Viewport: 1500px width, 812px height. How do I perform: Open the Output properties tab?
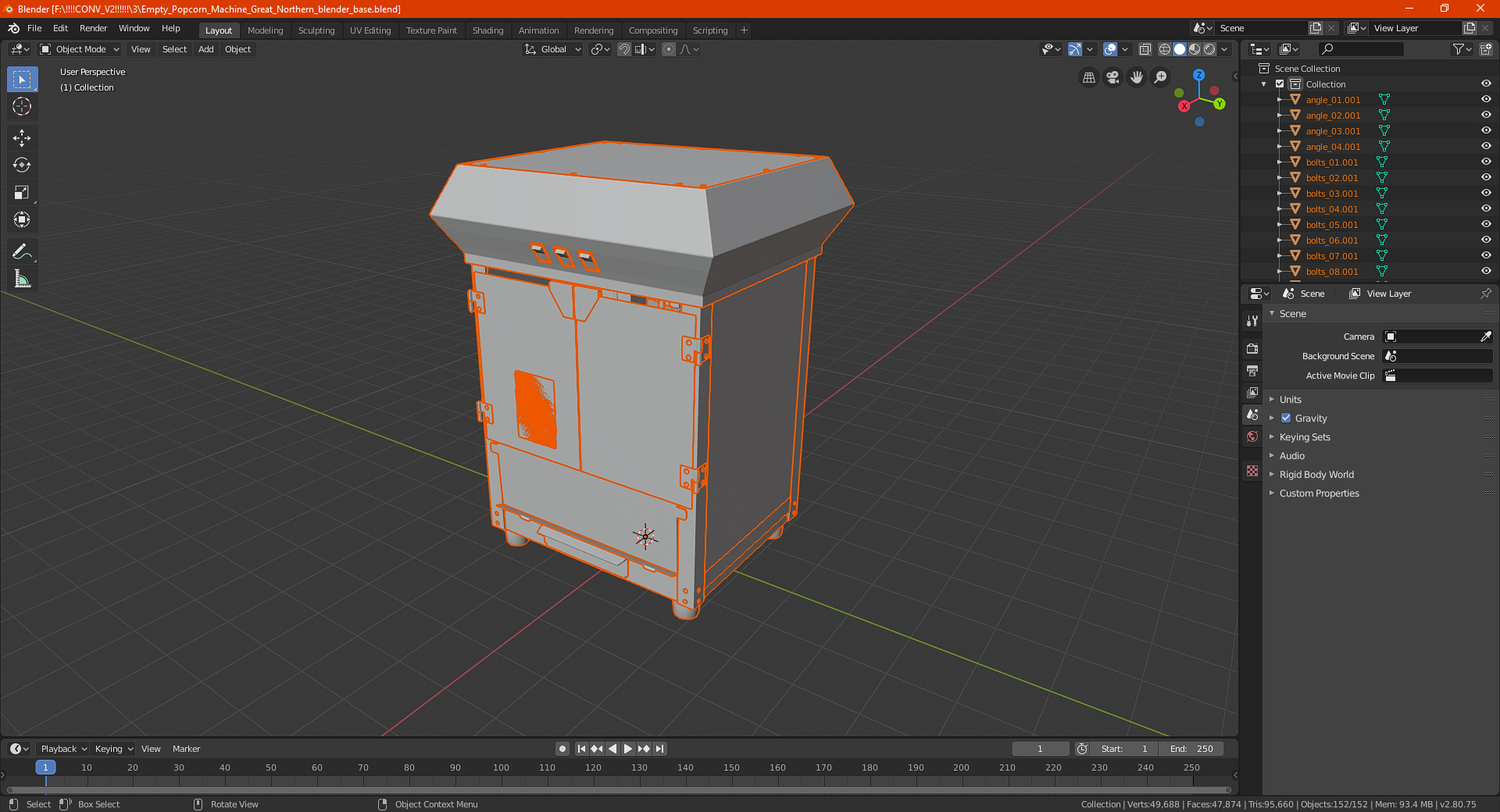tap(1252, 370)
